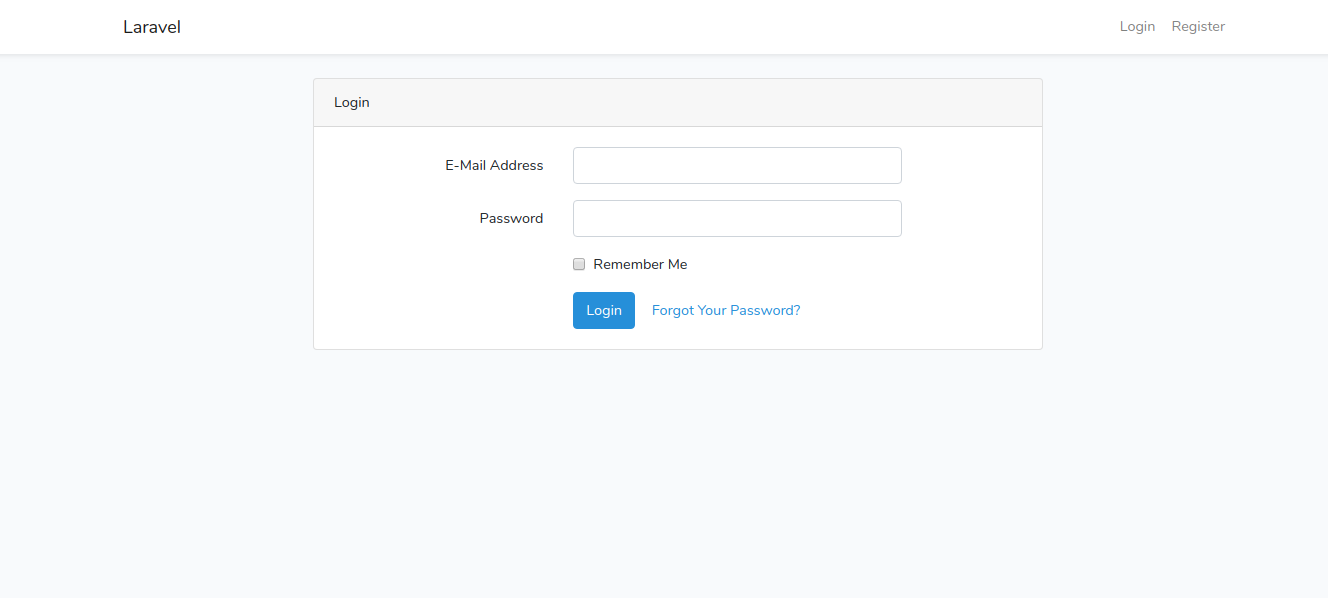
Task: Go to password reset via Forgot Your Password
Action: [726, 310]
